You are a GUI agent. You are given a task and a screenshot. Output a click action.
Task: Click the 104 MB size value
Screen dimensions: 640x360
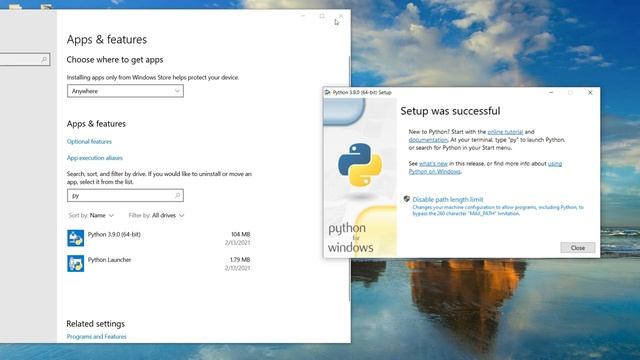(240, 234)
